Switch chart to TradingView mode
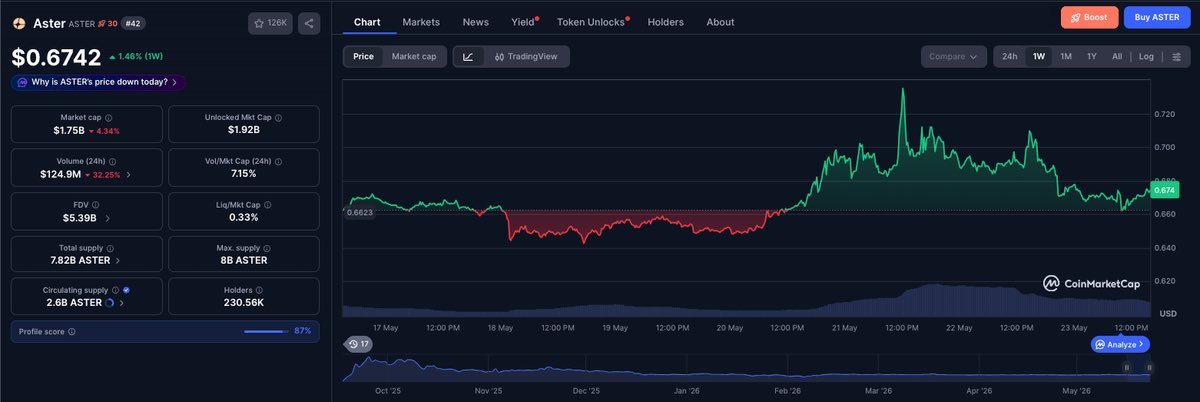The width and height of the screenshot is (1200, 402). [526, 56]
